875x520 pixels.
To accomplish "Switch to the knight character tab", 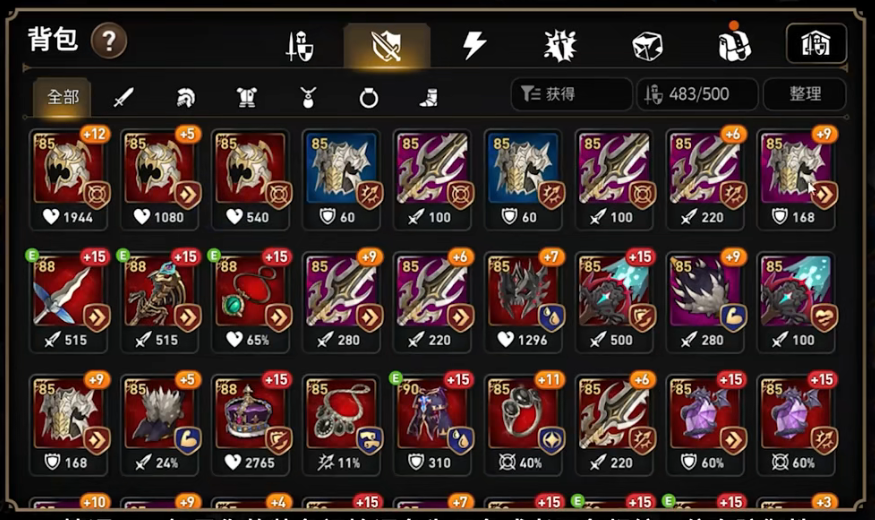I will [x=300, y=46].
